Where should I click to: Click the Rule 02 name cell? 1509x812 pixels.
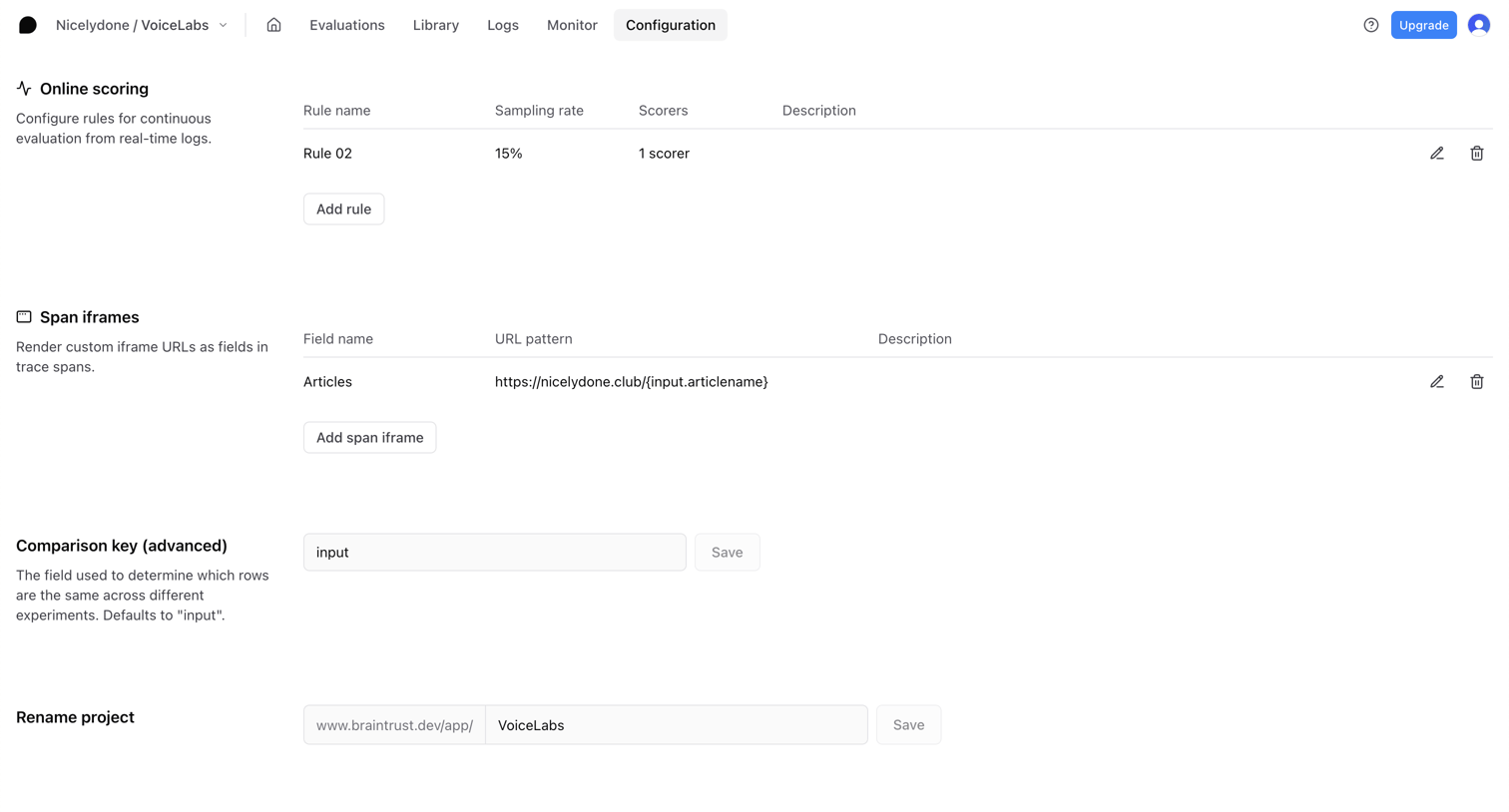pyautogui.click(x=327, y=154)
